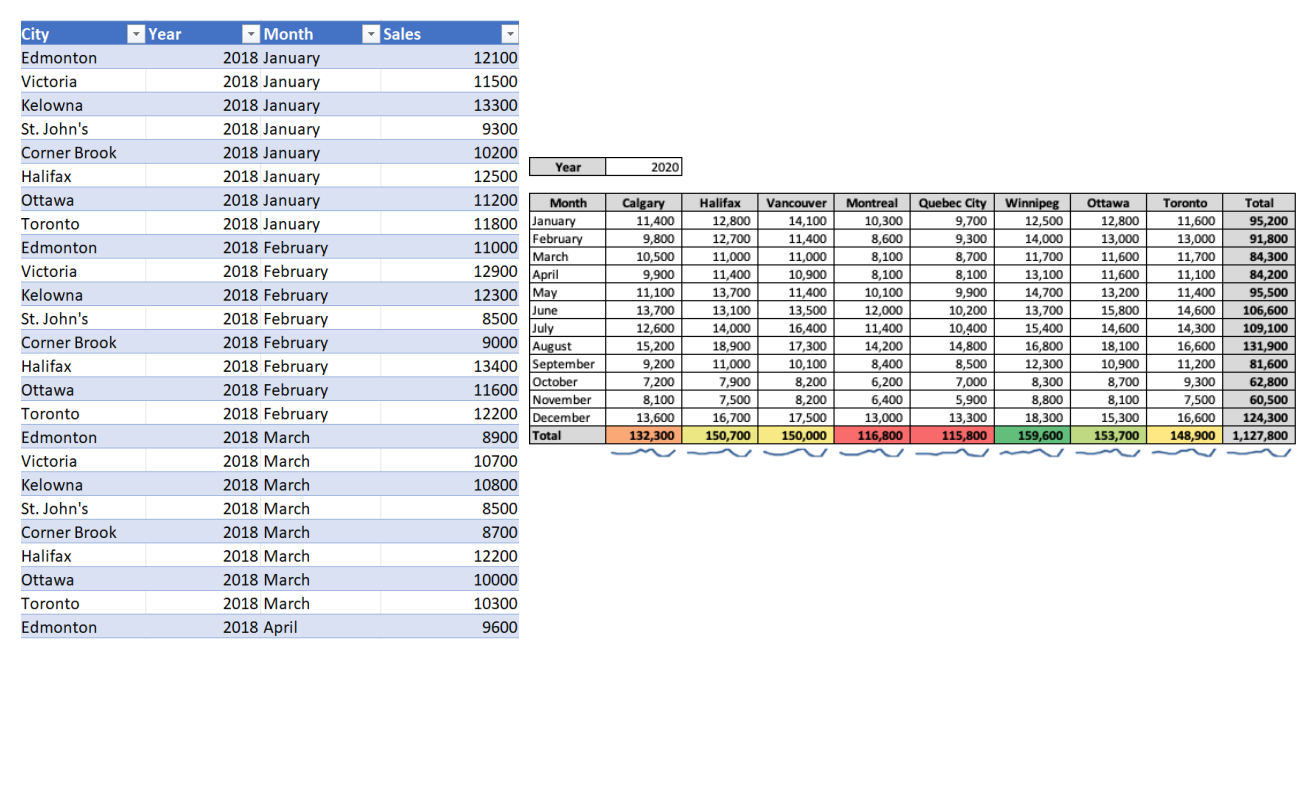
Task: Open the Year column filter dropdown
Action: coord(251,33)
